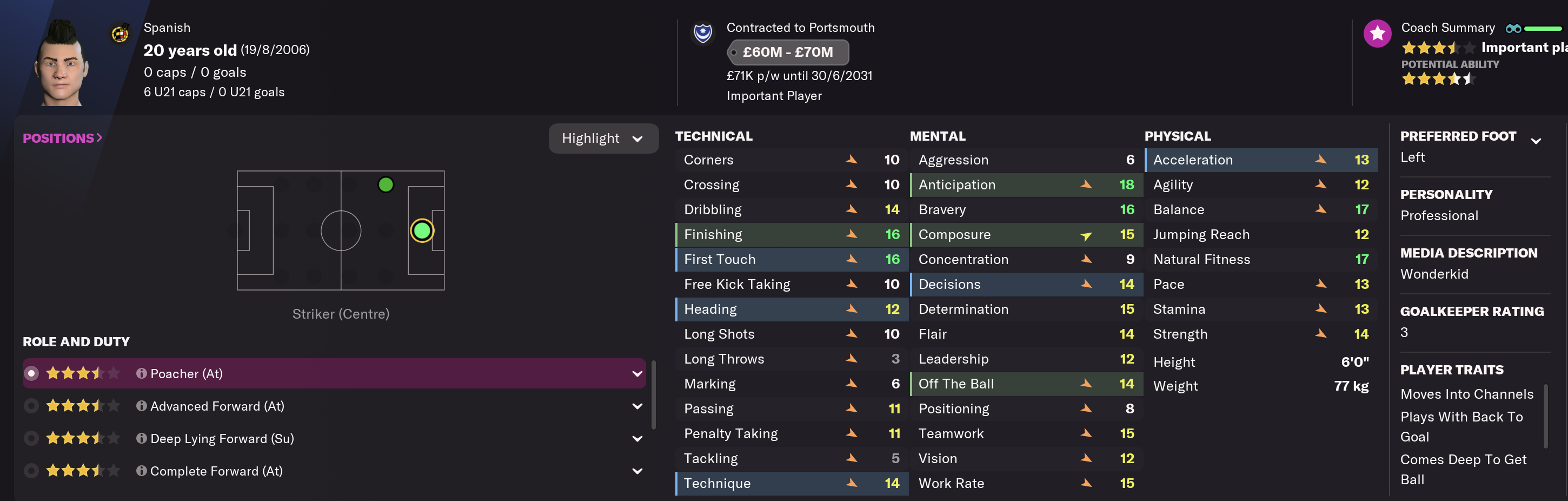Click the scout binoculars icon
The height and width of the screenshot is (501, 1568).
(x=1513, y=29)
